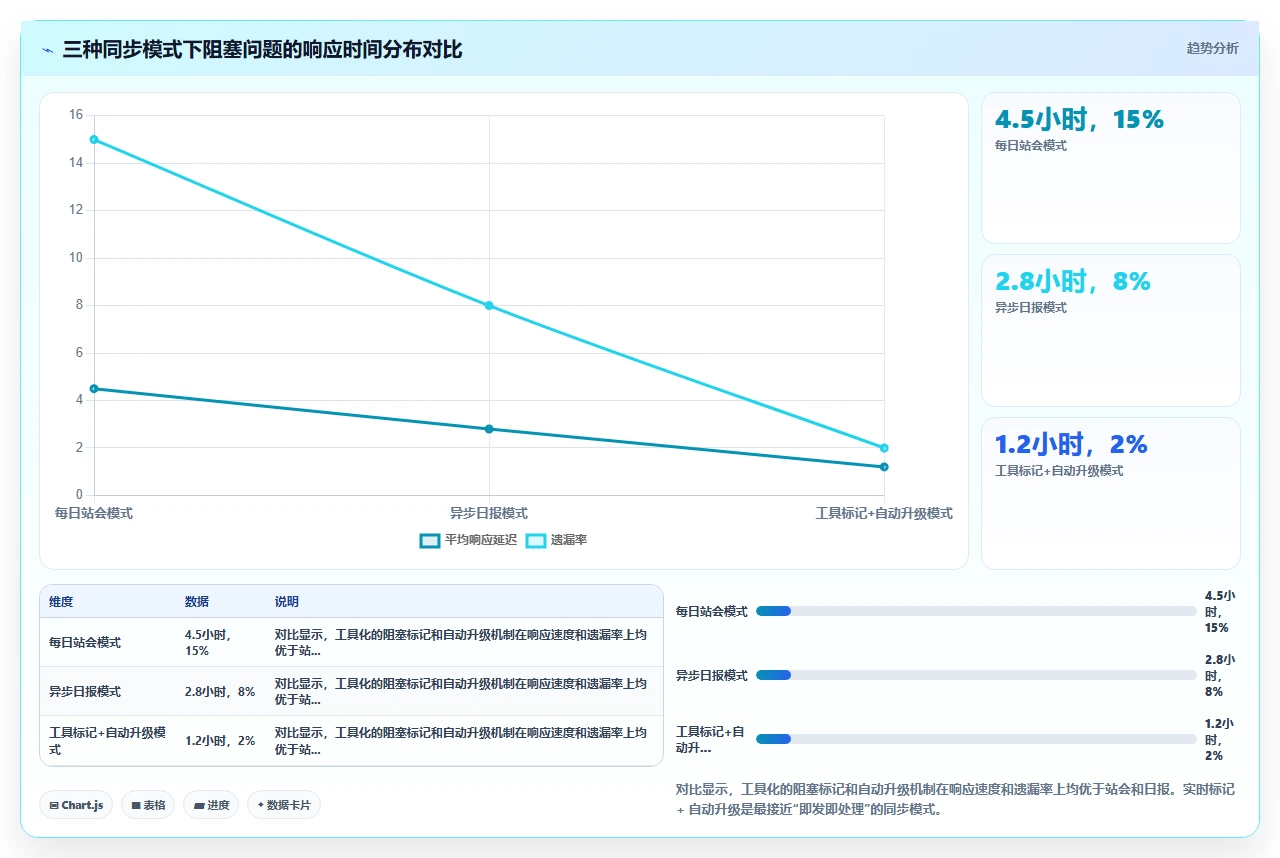Select the 工具标记+自动升级模式 table cell

tap(108, 741)
